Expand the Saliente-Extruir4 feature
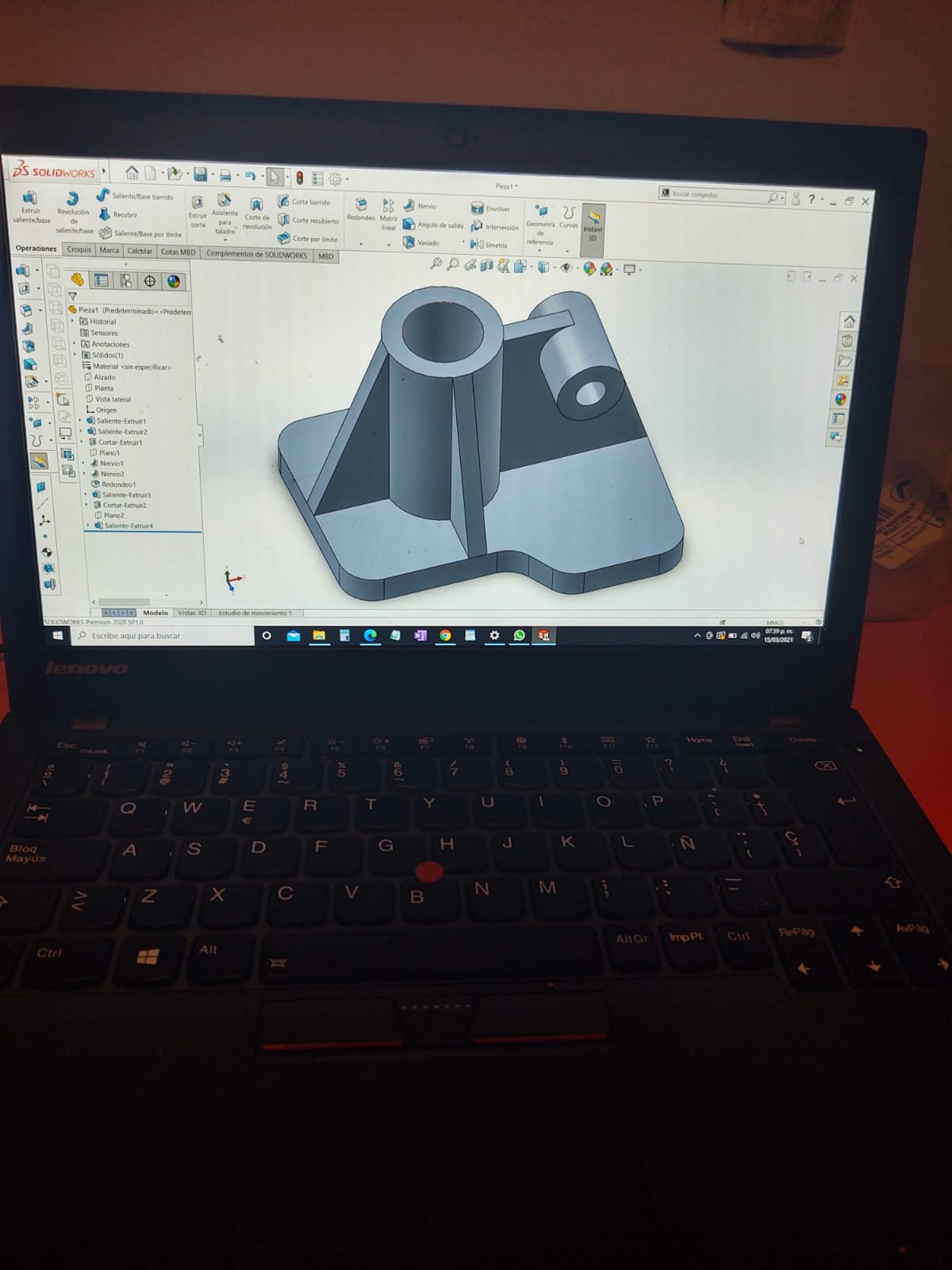This screenshot has width=952, height=1270. (x=88, y=525)
